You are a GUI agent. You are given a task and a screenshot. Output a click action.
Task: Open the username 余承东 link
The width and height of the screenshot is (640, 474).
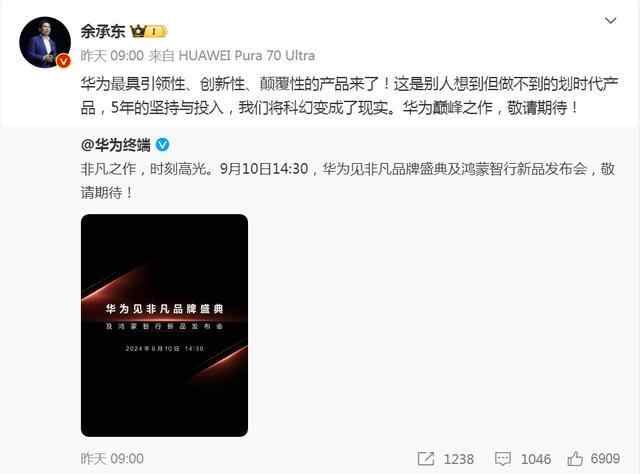tap(102, 31)
